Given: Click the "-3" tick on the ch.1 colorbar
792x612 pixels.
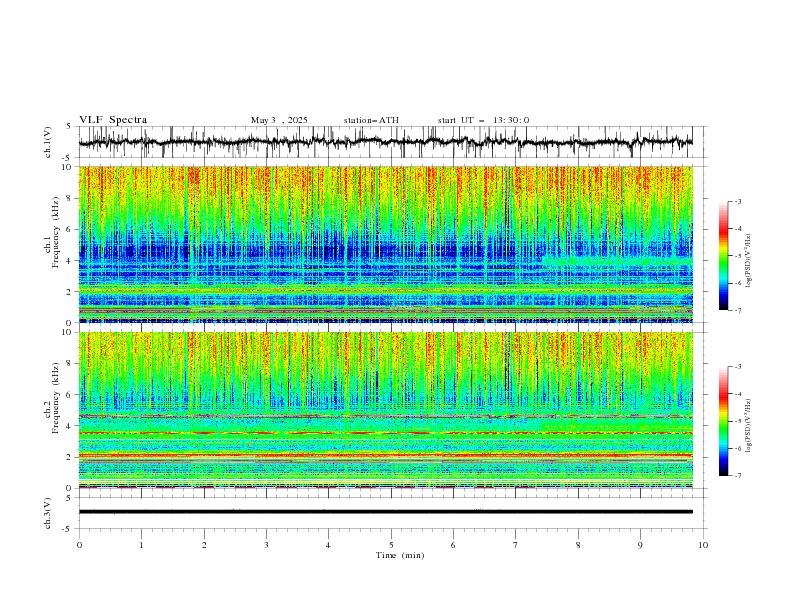Looking at the screenshot, I should point(737,201).
